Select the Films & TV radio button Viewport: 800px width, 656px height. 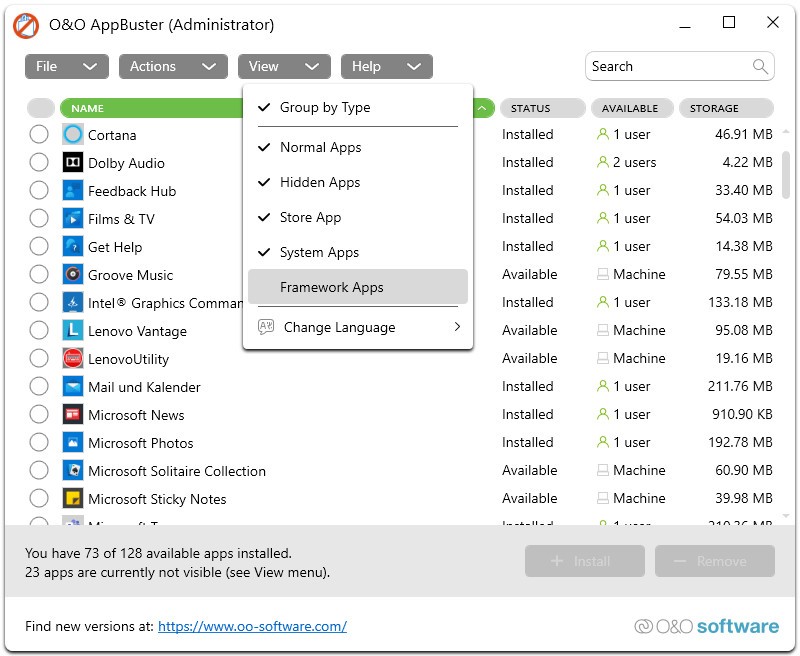39,218
